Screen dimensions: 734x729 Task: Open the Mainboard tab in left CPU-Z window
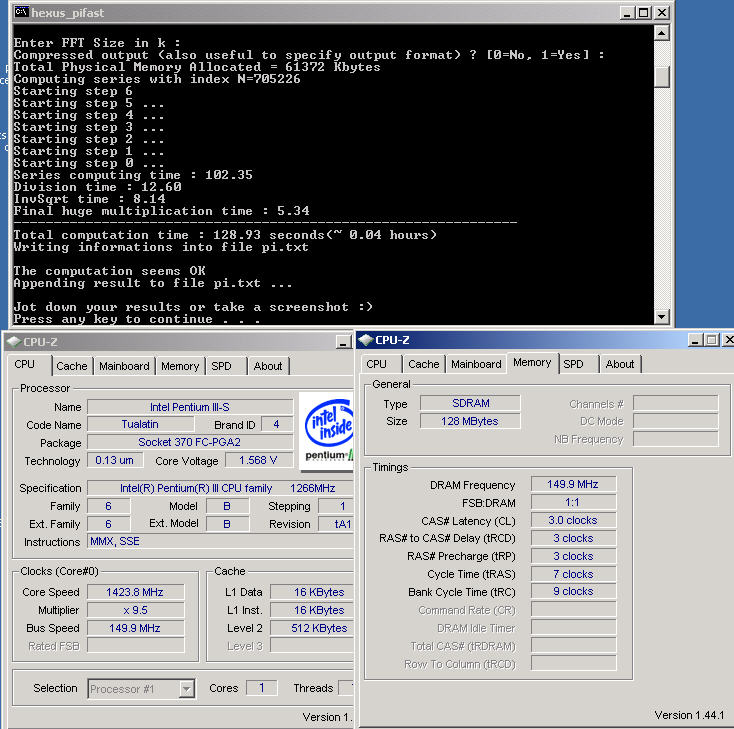[x=124, y=366]
